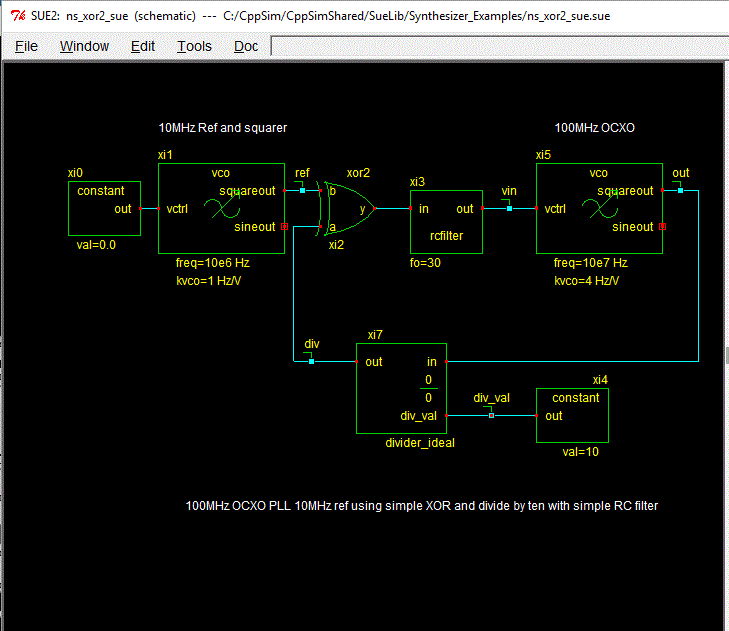Click the sine wave symbol inside xi1
This screenshot has width=729, height=631.
(x=222, y=206)
